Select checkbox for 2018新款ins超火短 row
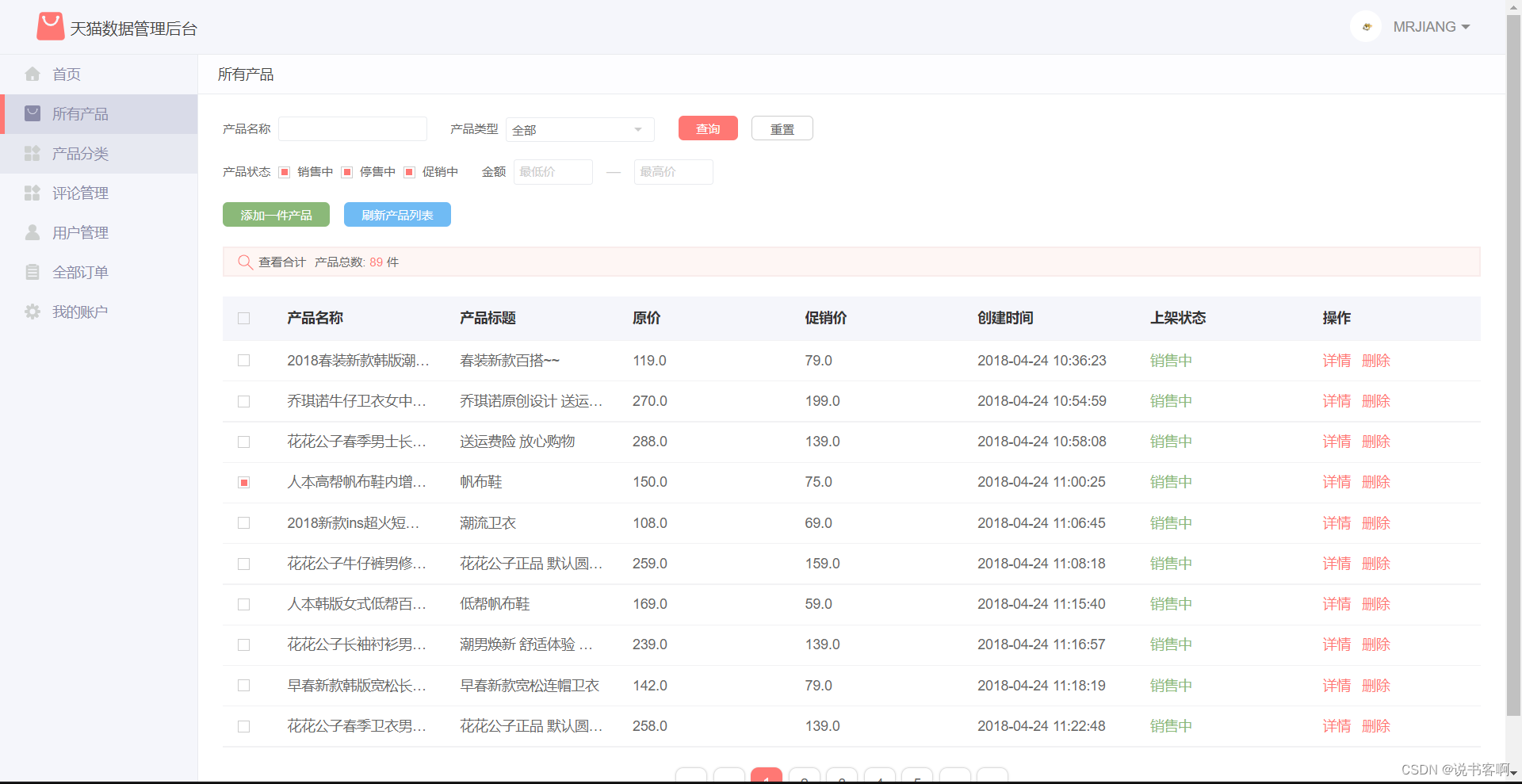This screenshot has width=1522, height=784. (x=243, y=523)
